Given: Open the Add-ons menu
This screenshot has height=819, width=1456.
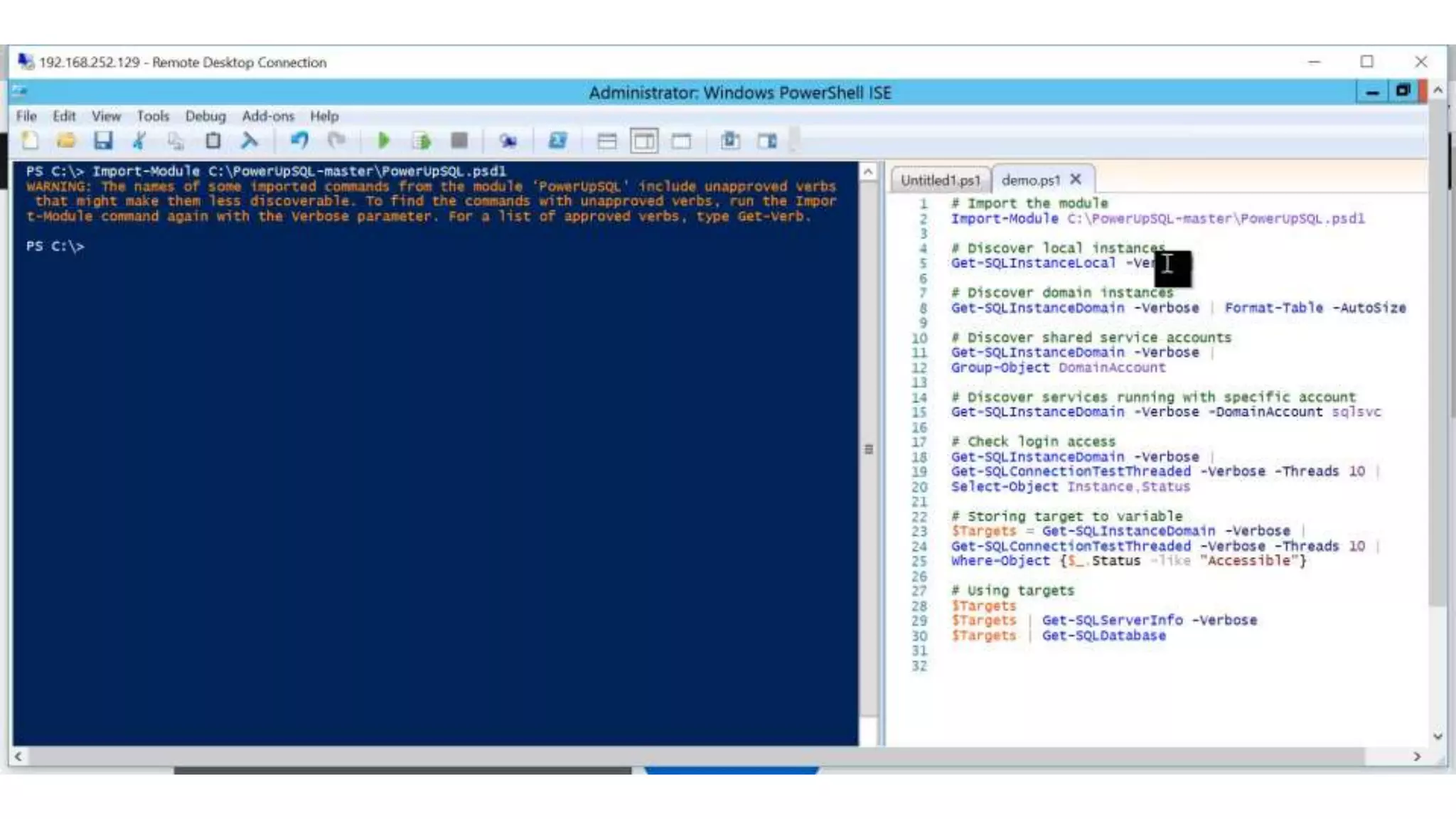Looking at the screenshot, I should pyautogui.click(x=267, y=116).
